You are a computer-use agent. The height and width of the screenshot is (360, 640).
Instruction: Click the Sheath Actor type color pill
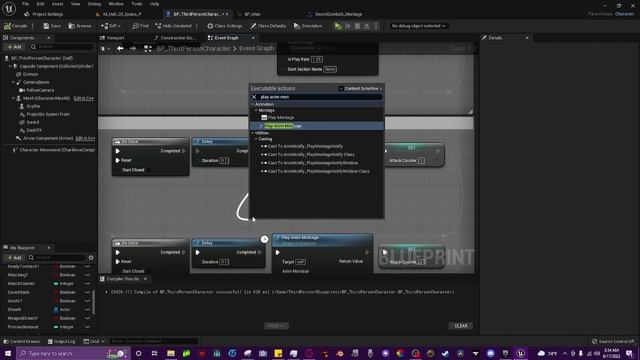[56, 310]
